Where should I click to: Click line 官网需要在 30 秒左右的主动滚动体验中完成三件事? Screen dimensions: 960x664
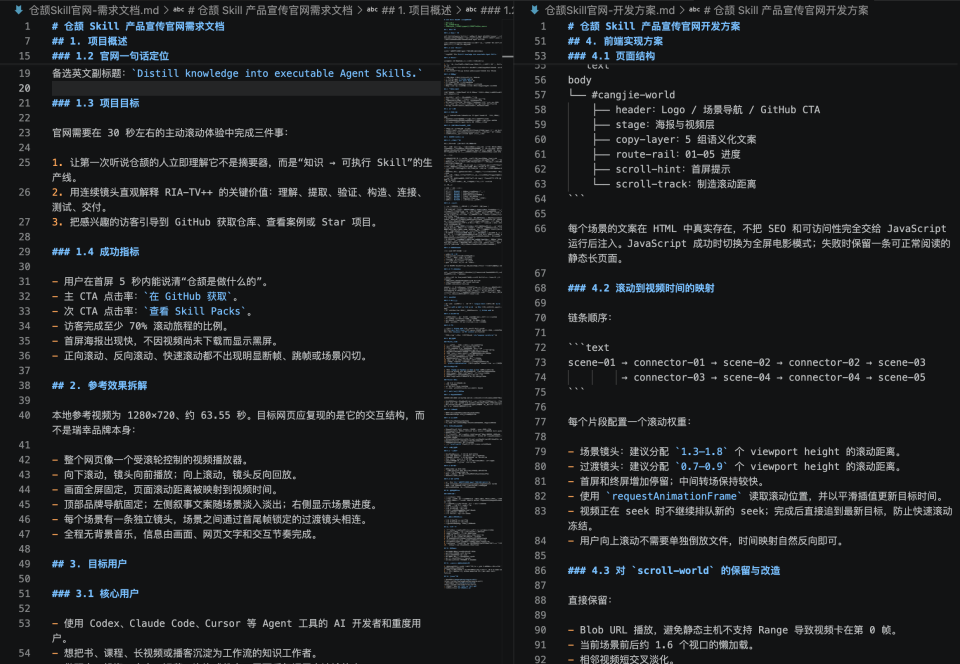[170, 133]
